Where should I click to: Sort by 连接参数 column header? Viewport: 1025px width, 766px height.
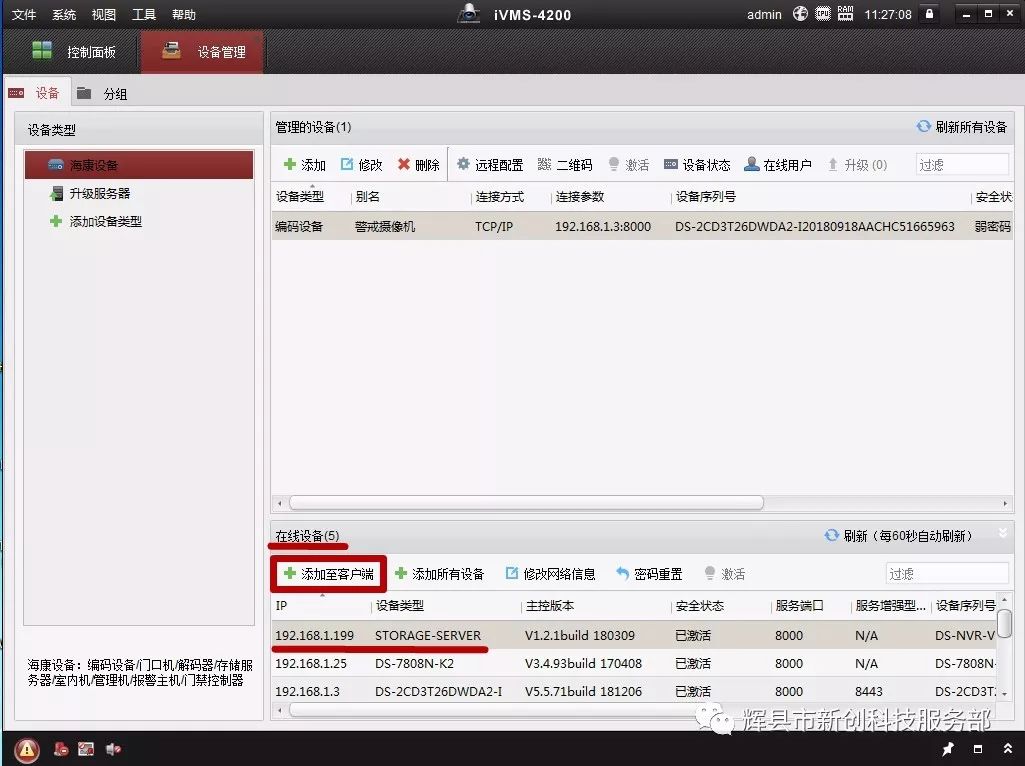coord(580,197)
